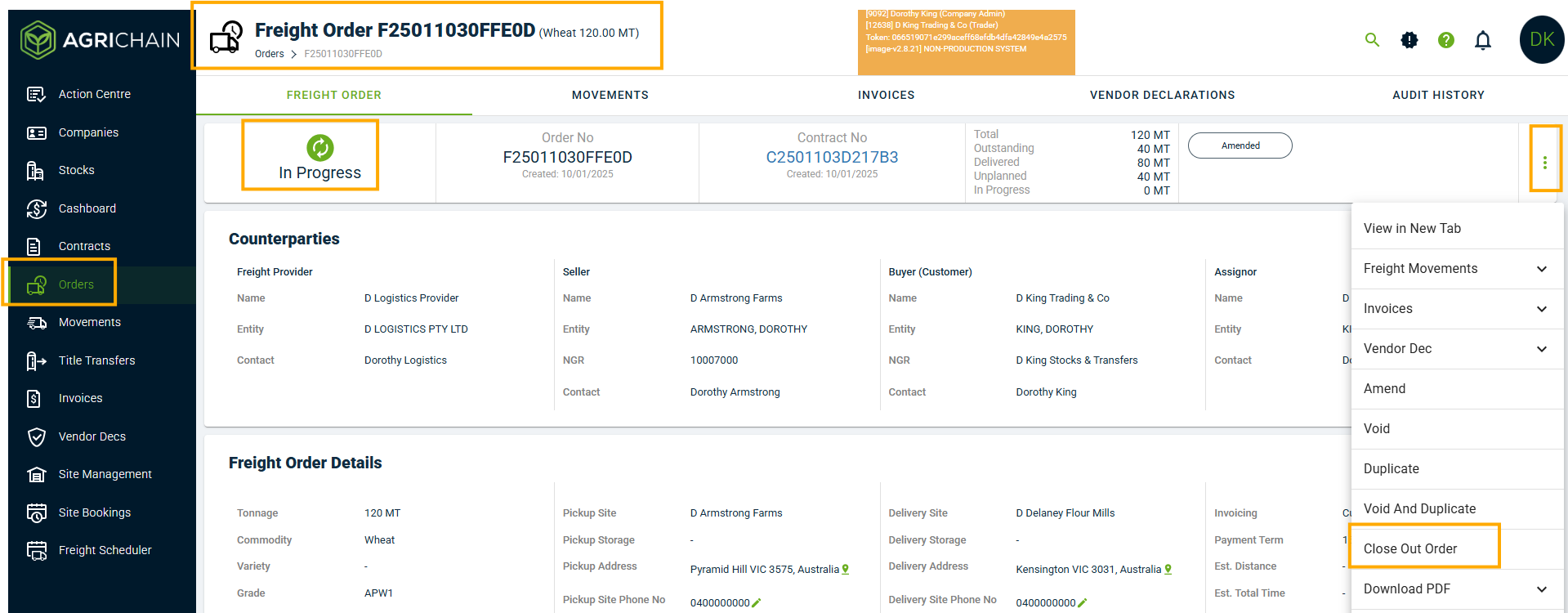Click the D King Trading & Co buyer name
Image resolution: width=1568 pixels, height=613 pixels.
[1062, 298]
